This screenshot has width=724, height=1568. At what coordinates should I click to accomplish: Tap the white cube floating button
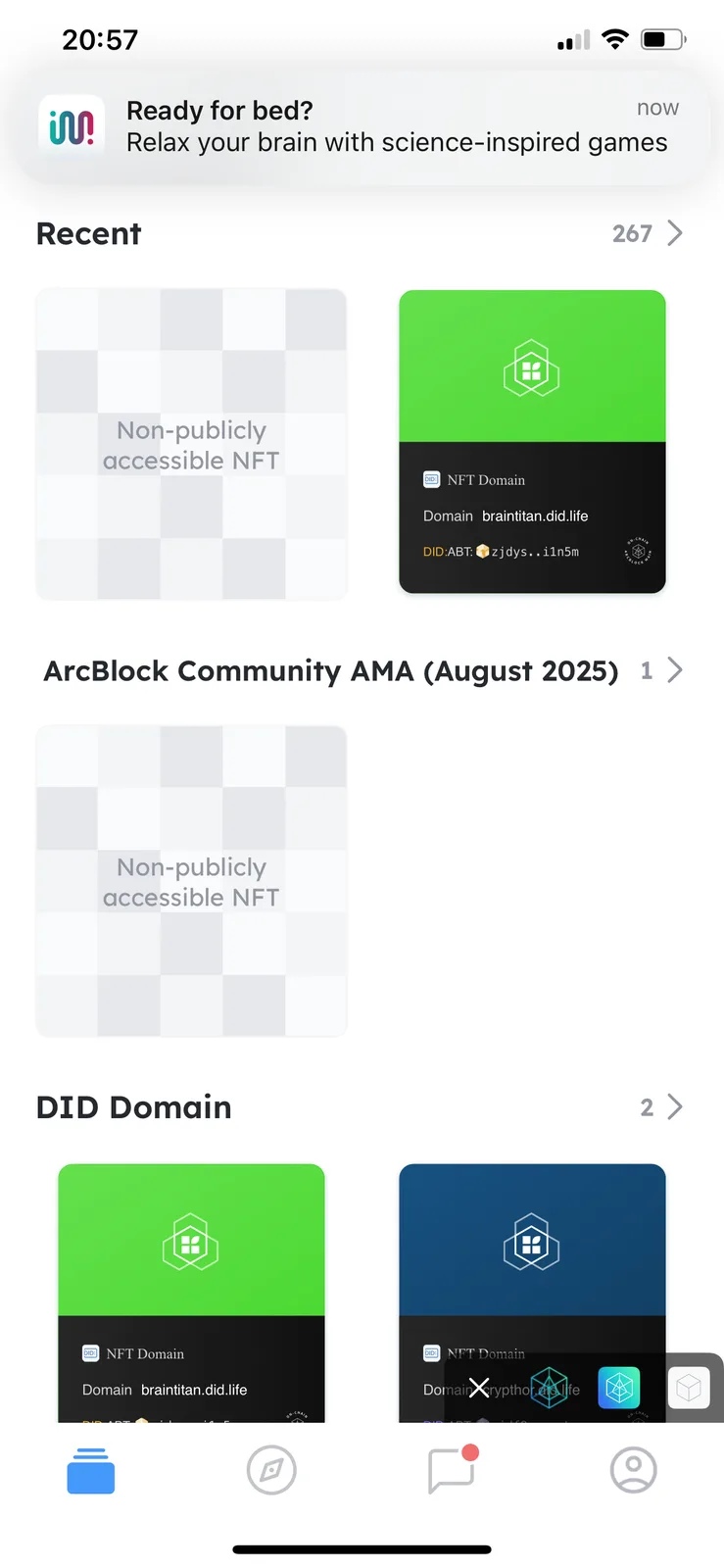(x=689, y=1388)
